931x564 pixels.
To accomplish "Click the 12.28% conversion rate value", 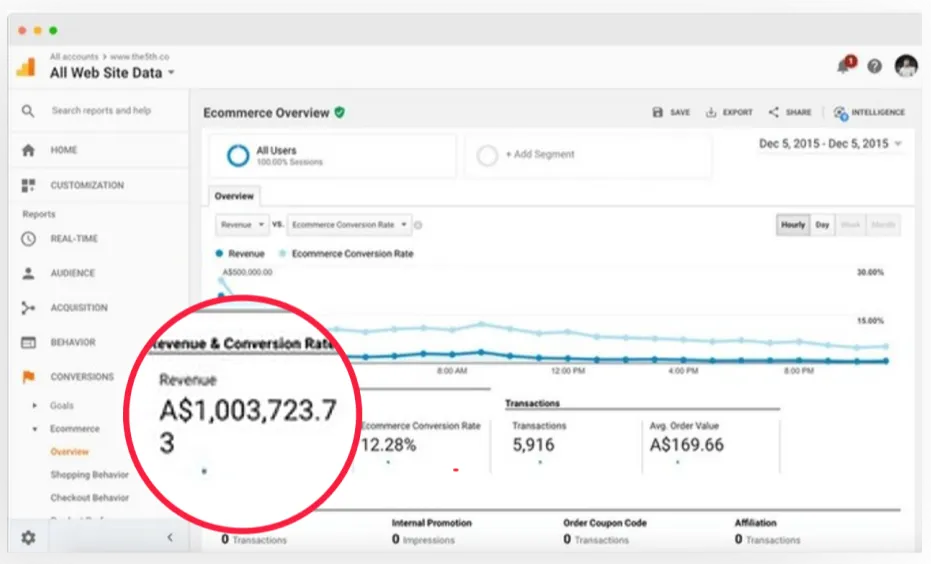I will [x=388, y=445].
